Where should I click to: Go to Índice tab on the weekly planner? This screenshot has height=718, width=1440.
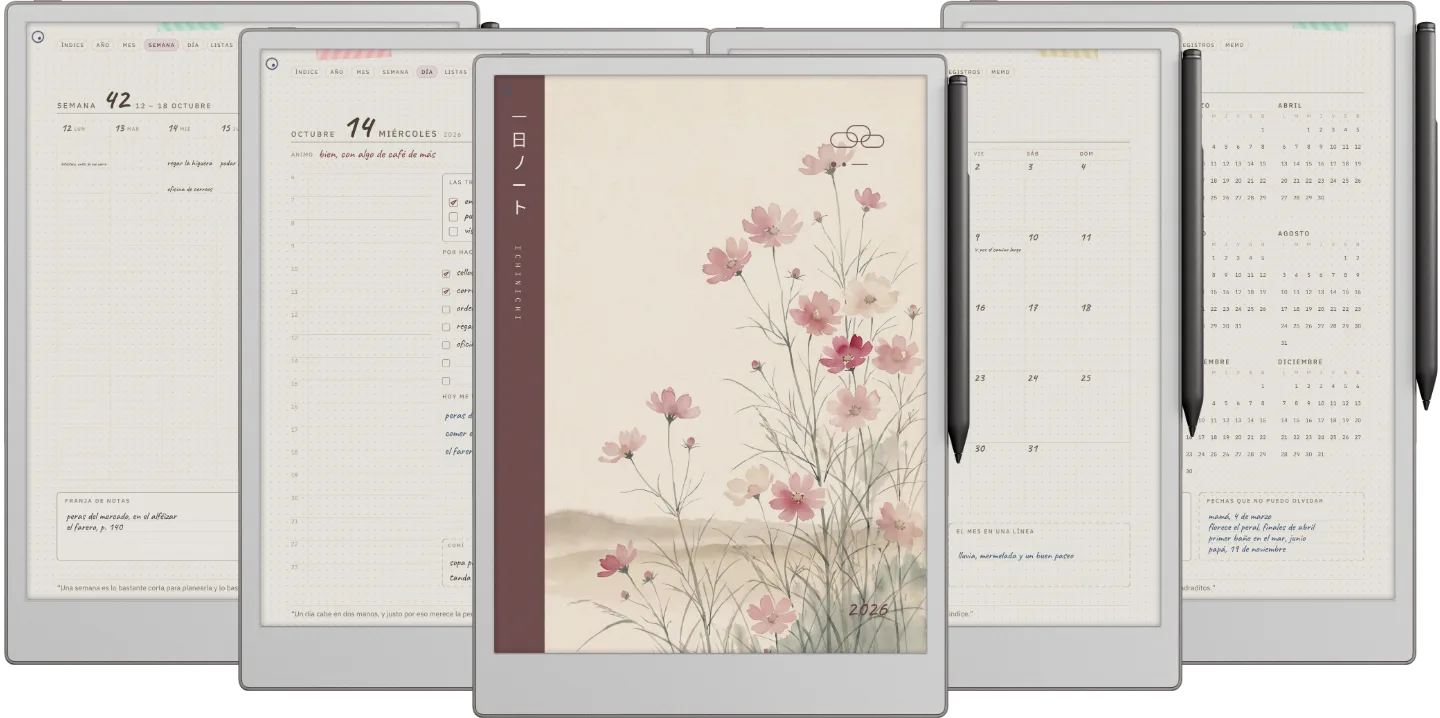72,45
